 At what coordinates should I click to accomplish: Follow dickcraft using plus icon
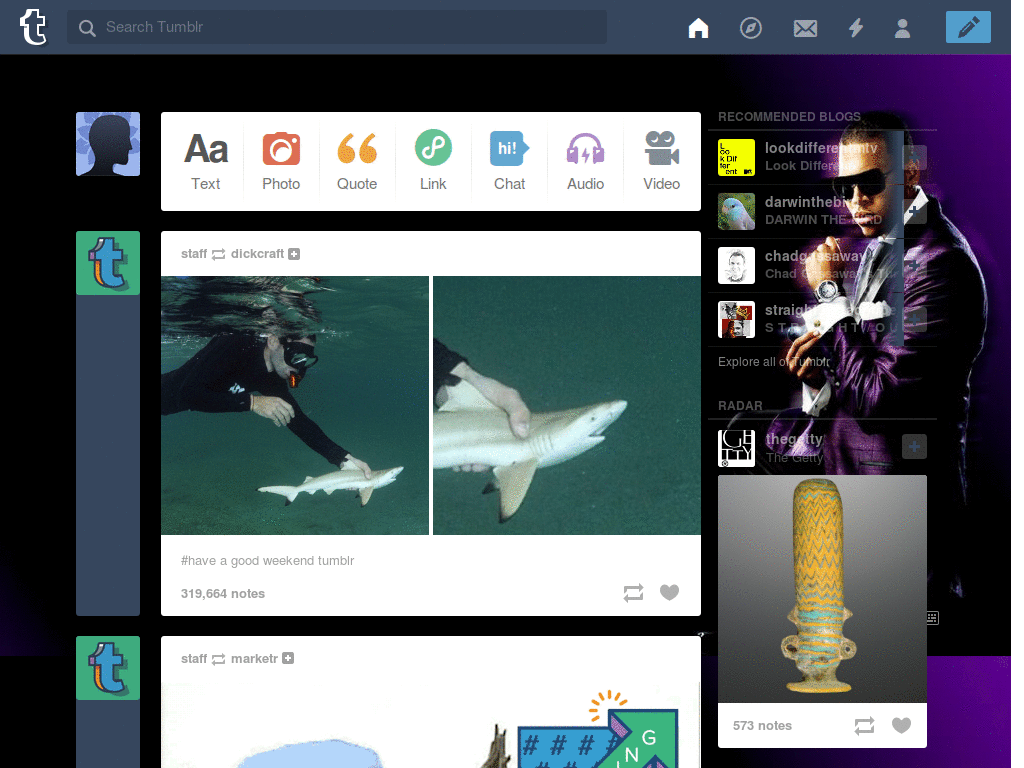coord(294,254)
